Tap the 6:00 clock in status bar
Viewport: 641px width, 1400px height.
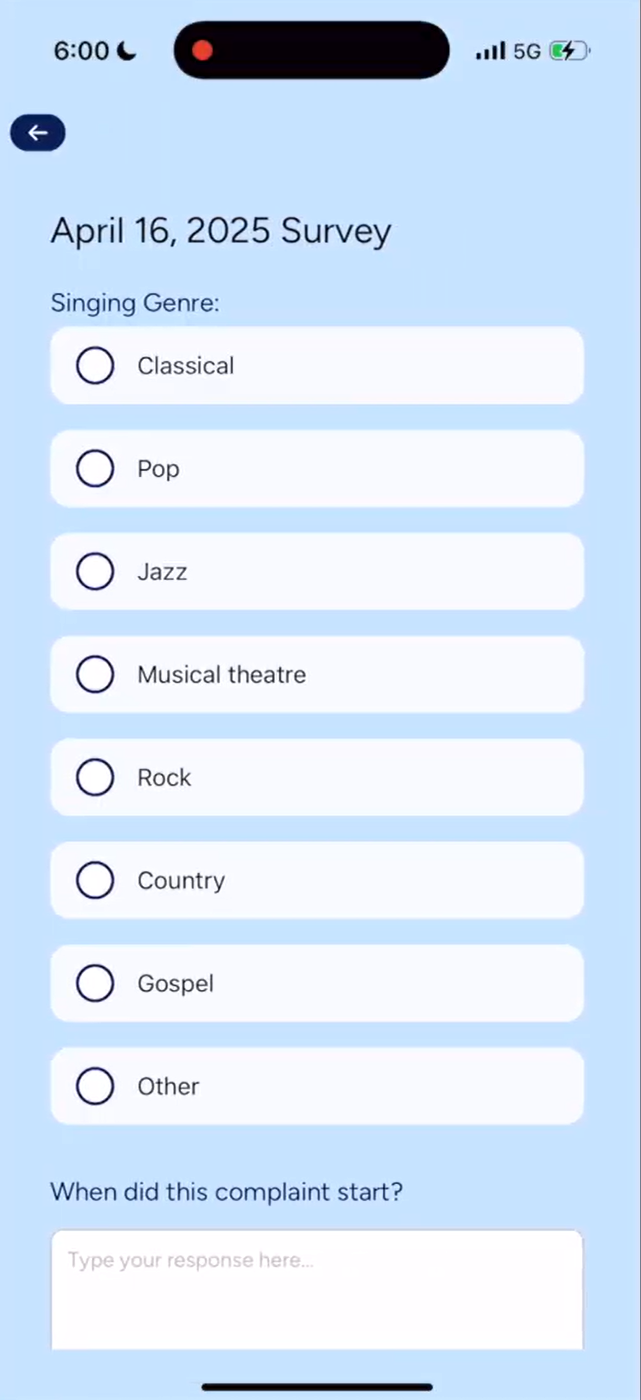(81, 51)
